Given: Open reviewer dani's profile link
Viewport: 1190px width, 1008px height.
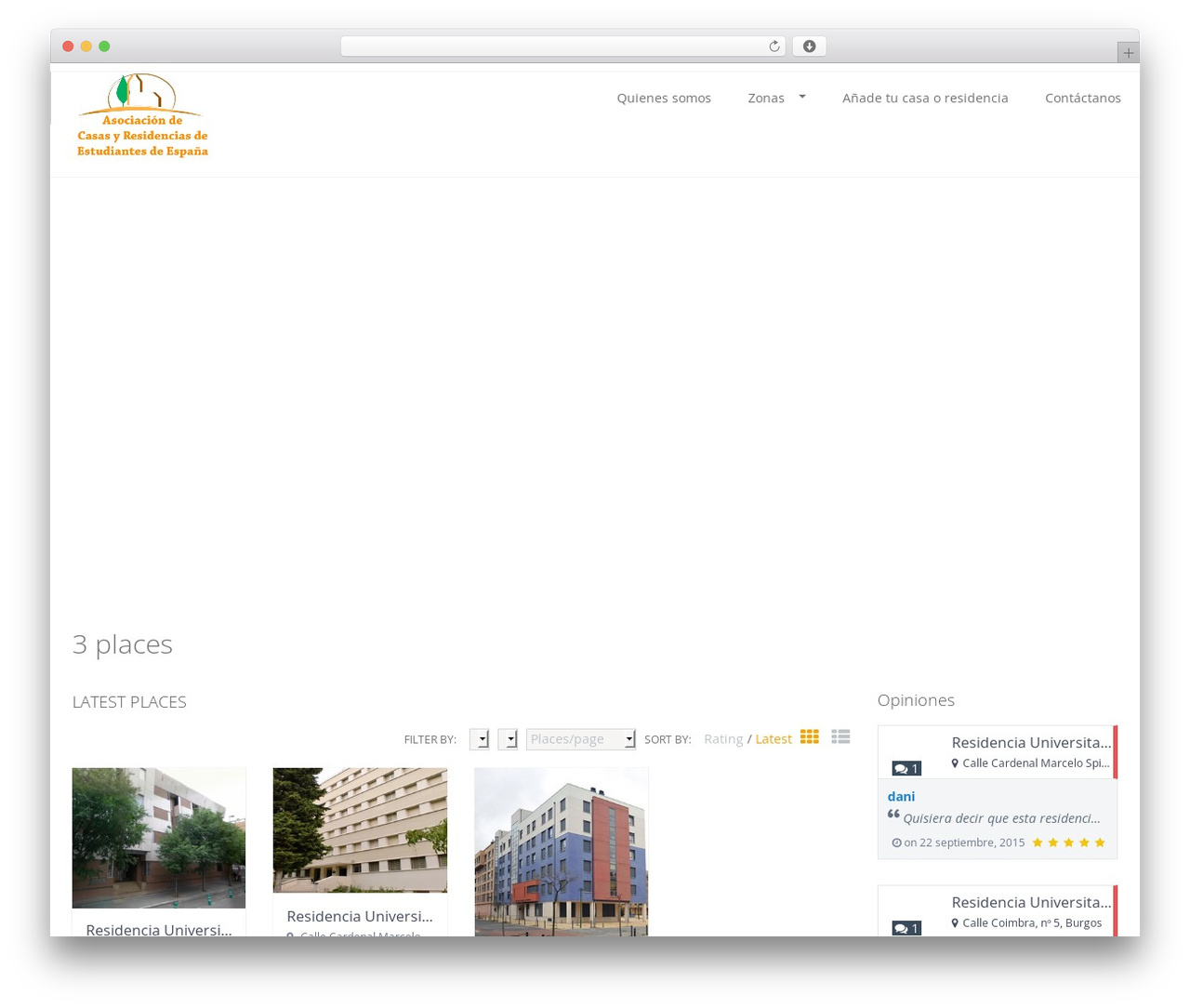Looking at the screenshot, I should (901, 796).
